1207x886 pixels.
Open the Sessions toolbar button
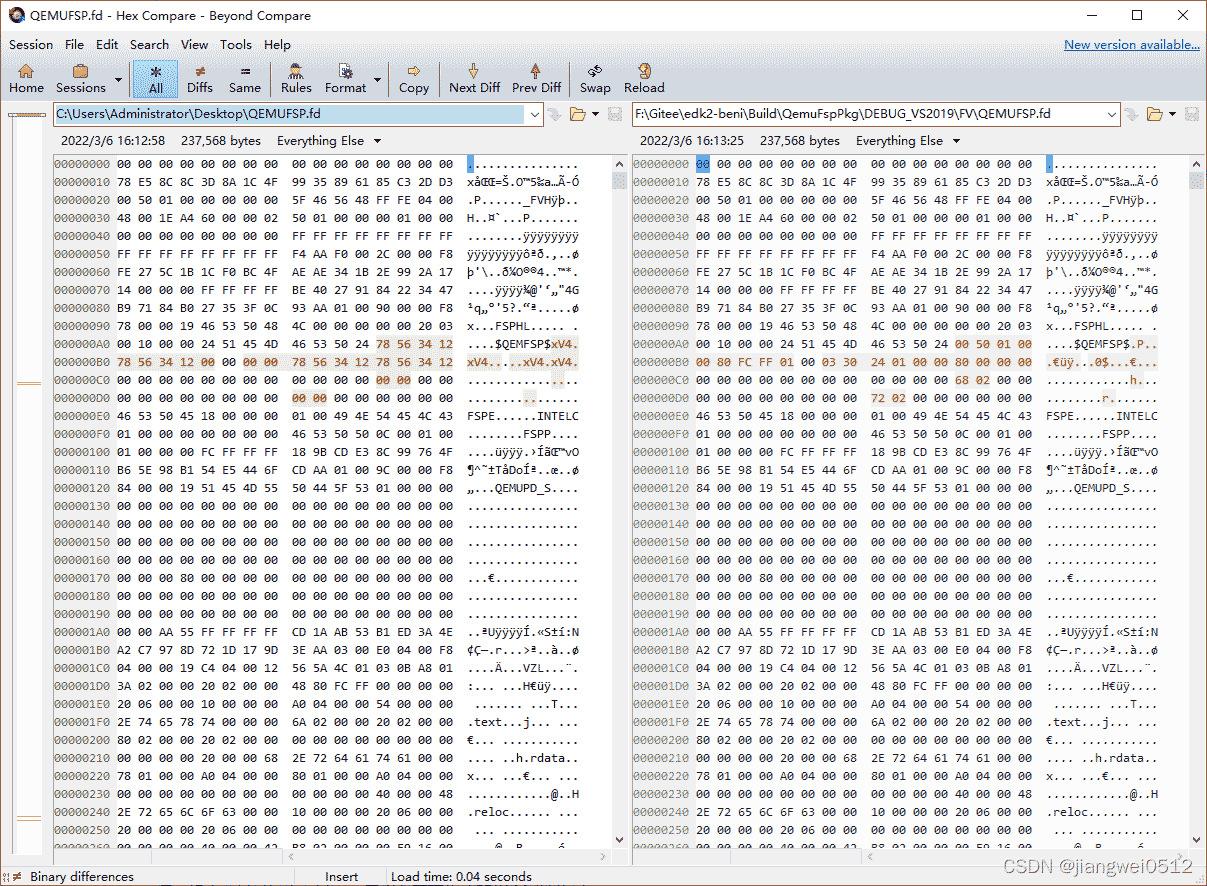(x=81, y=78)
